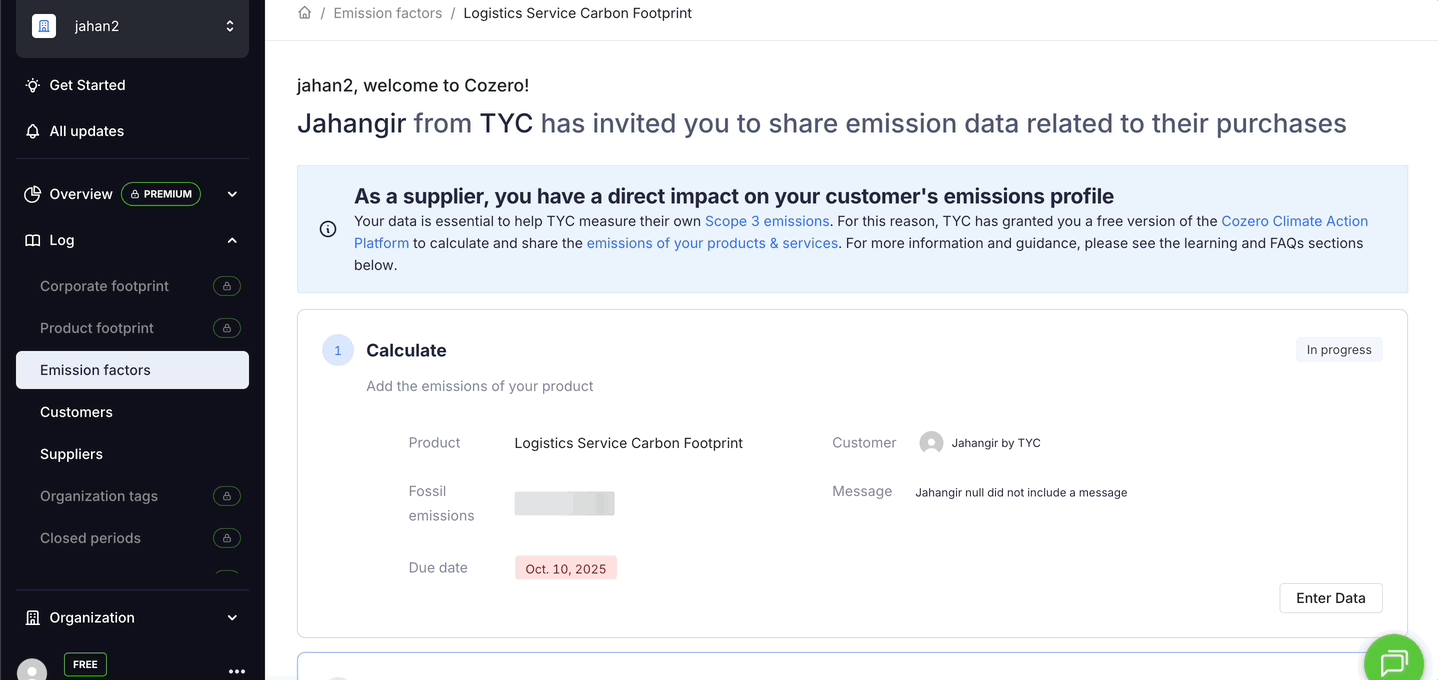
Task: Go to Customers in sidebar
Action: click(x=76, y=412)
